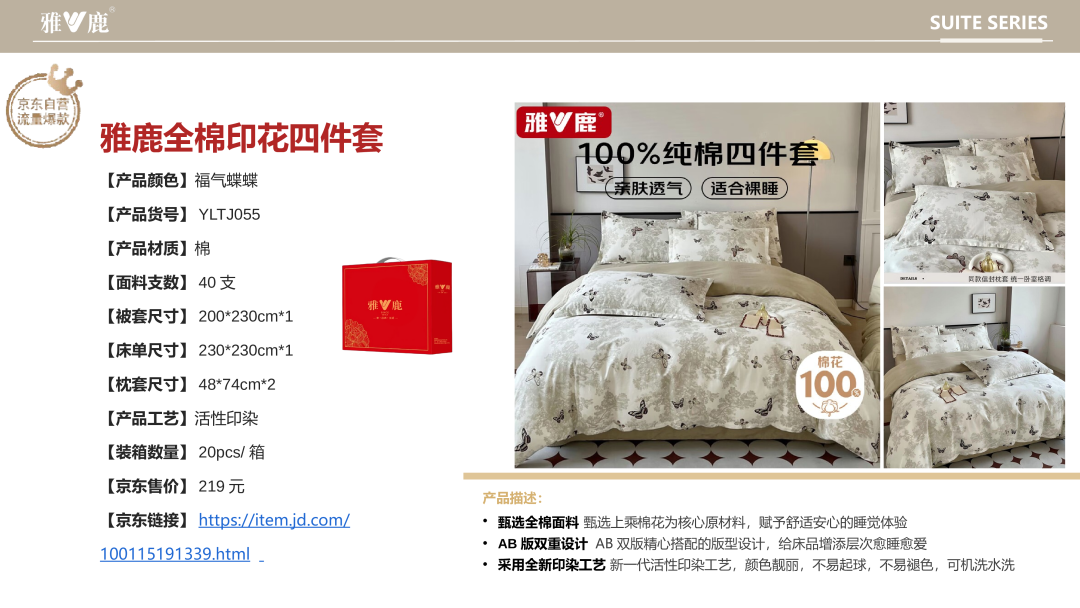Open the JD product link https://item.jd.com/

pos(274,520)
